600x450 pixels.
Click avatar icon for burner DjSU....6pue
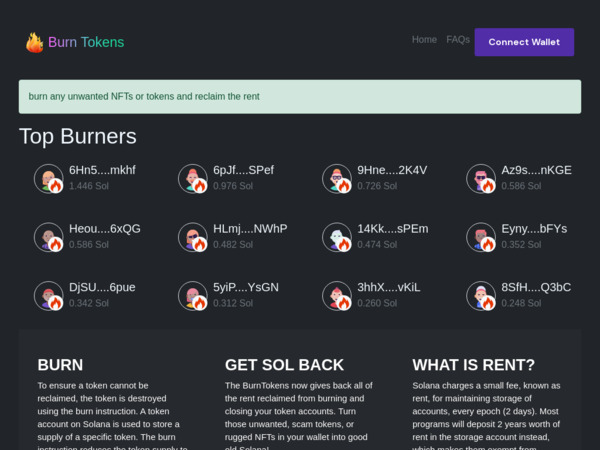click(x=49, y=295)
